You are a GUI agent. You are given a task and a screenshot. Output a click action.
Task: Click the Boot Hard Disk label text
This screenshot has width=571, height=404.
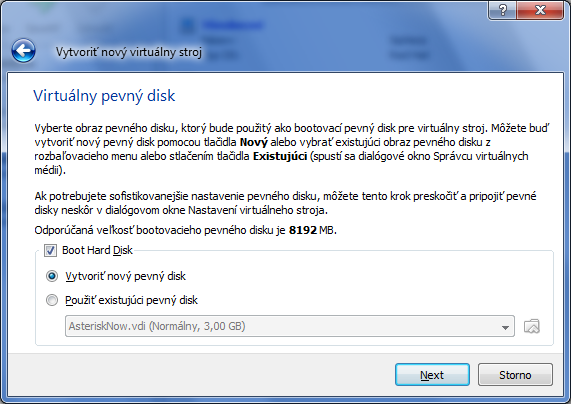(x=98, y=250)
